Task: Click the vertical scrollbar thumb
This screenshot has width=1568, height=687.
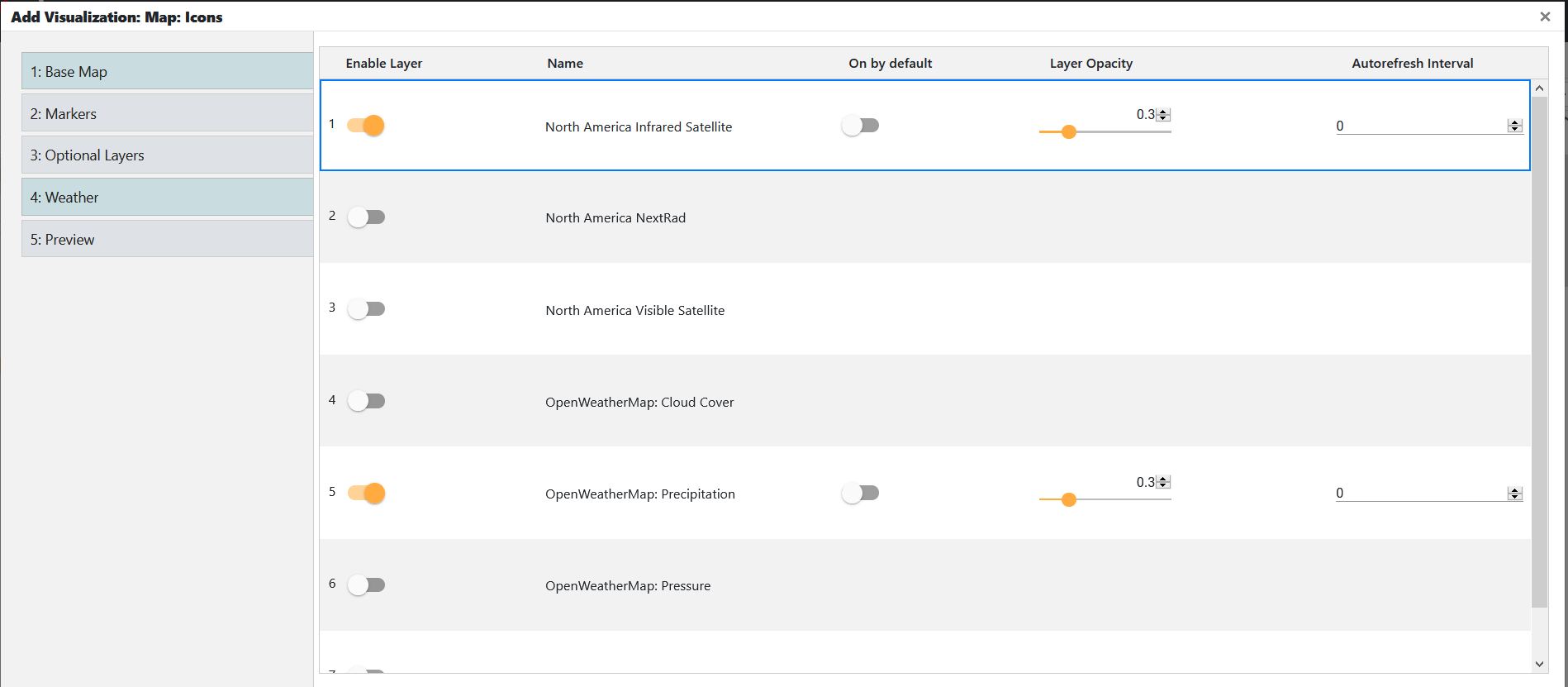Action: (1539, 352)
